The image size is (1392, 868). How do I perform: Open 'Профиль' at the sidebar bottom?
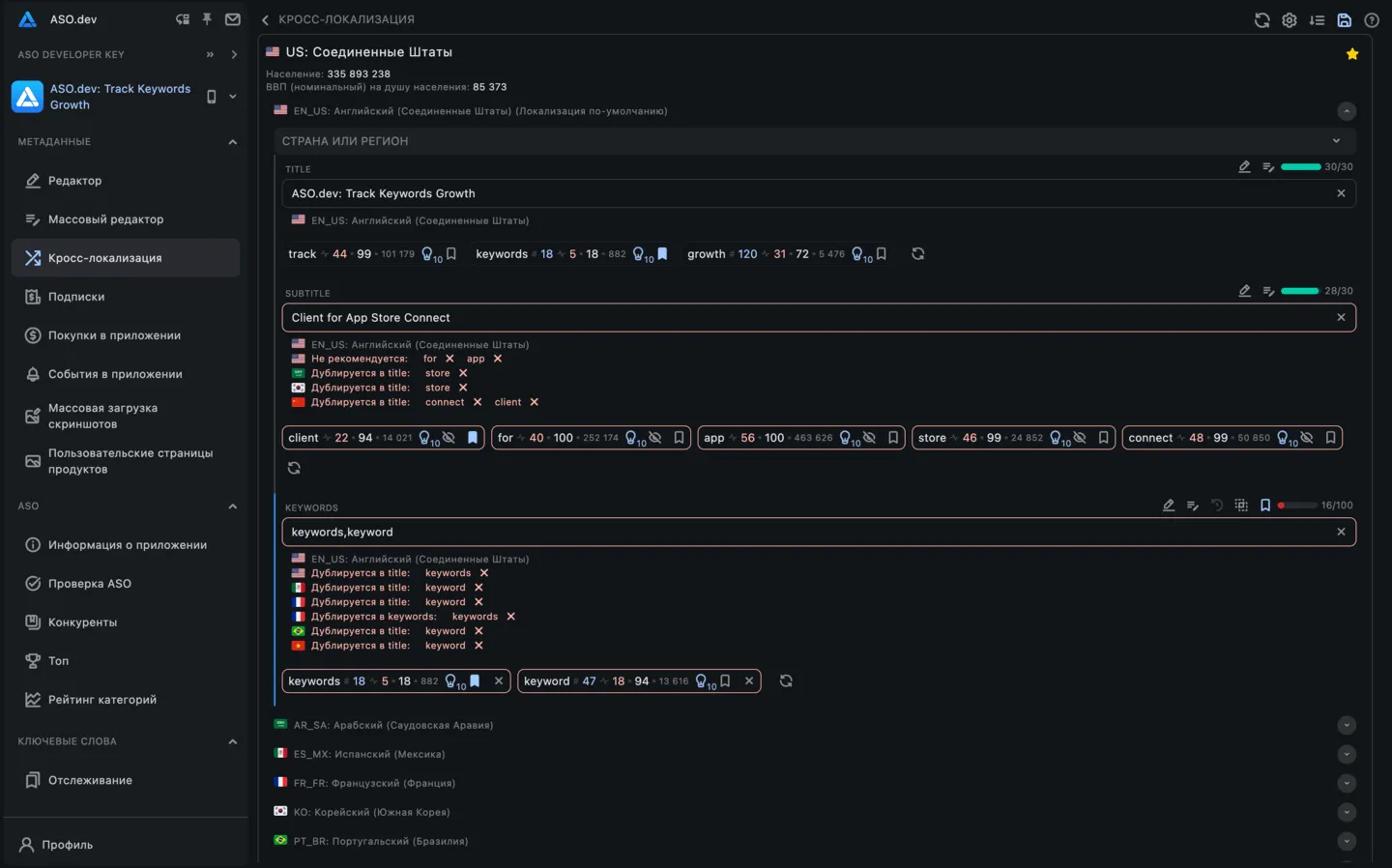tap(67, 845)
